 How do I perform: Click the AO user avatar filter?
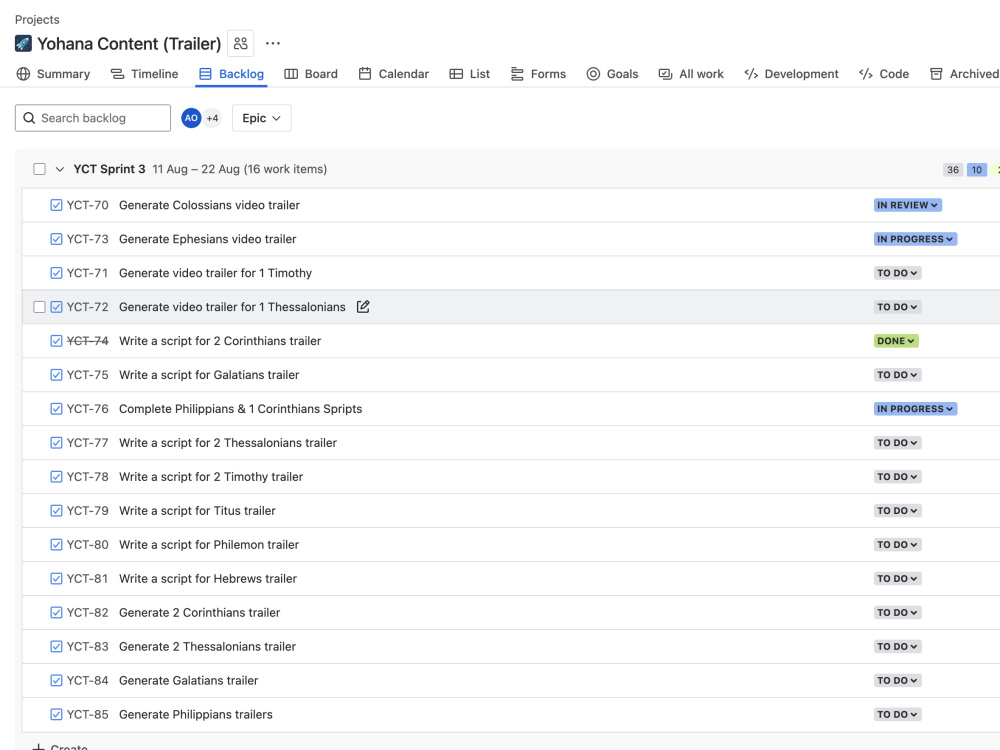coord(191,118)
